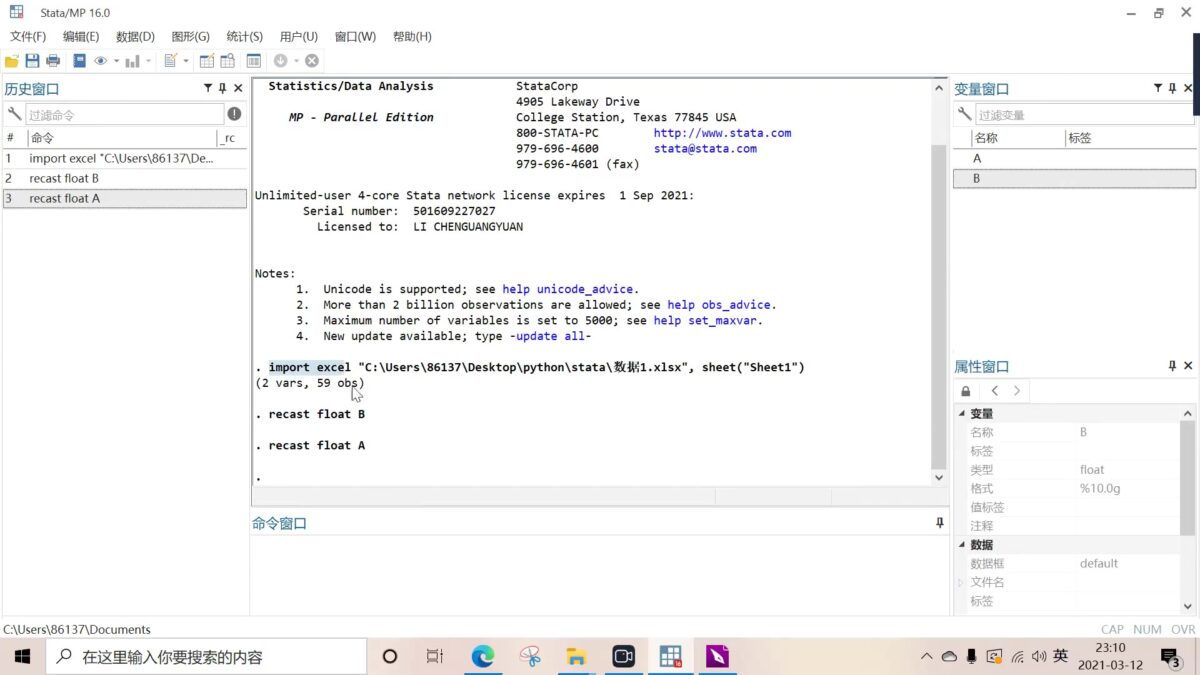The height and width of the screenshot is (675, 1200).
Task: Click the results window scroll down arrow
Action: (939, 478)
